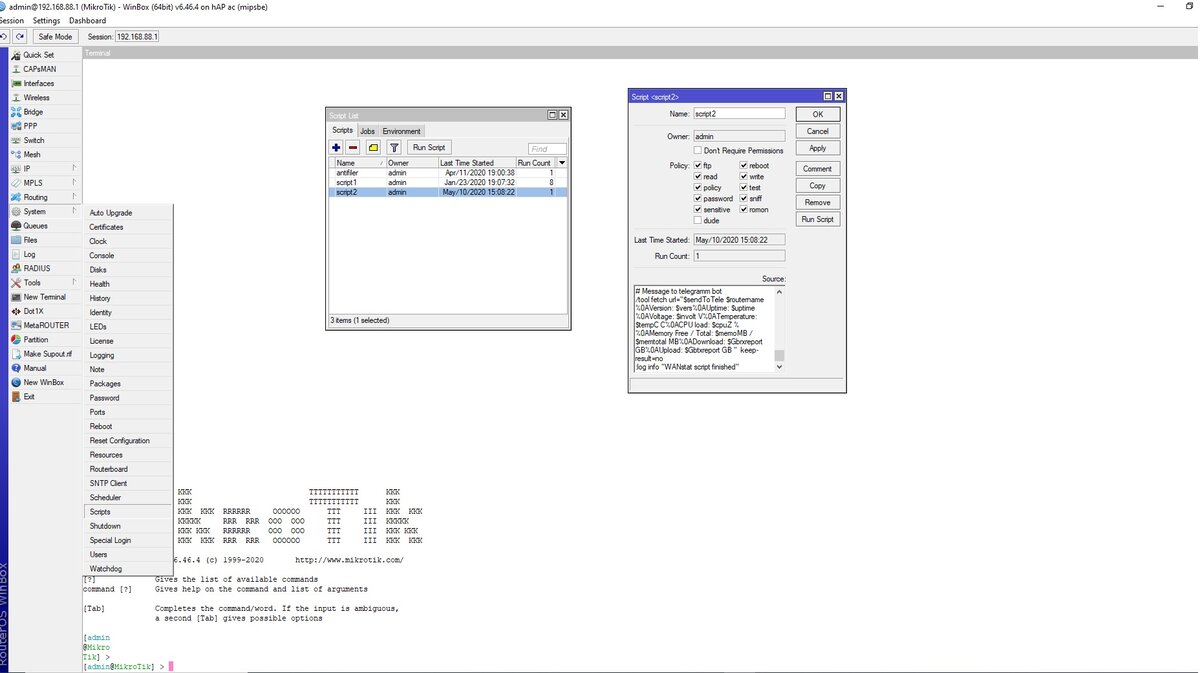
Task: Uncheck the reboot policy checkbox
Action: (744, 165)
